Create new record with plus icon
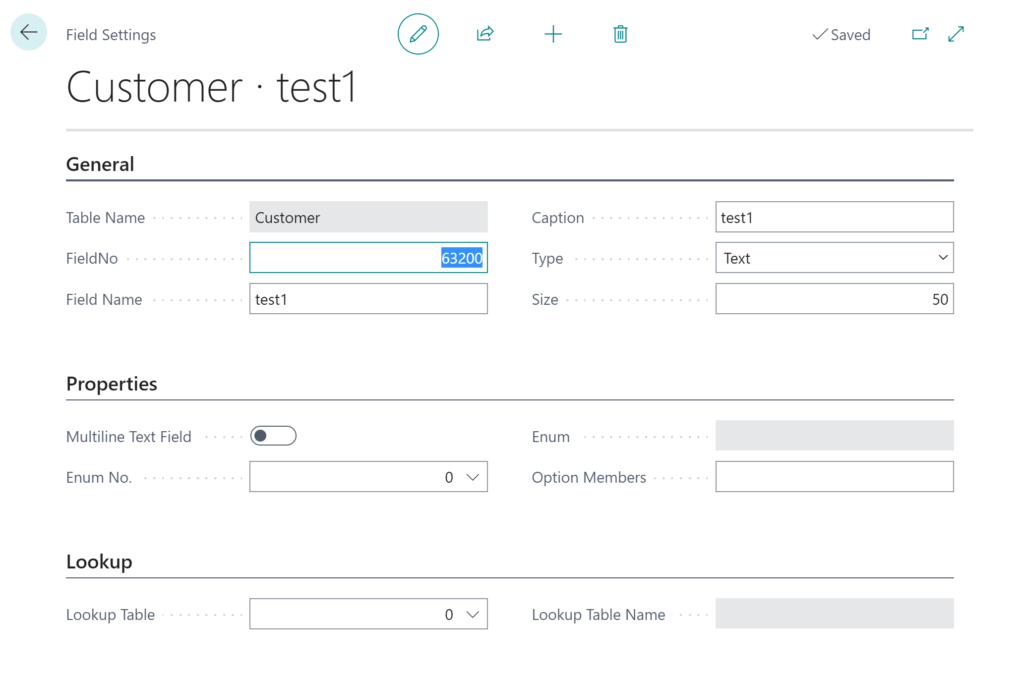 coord(553,34)
